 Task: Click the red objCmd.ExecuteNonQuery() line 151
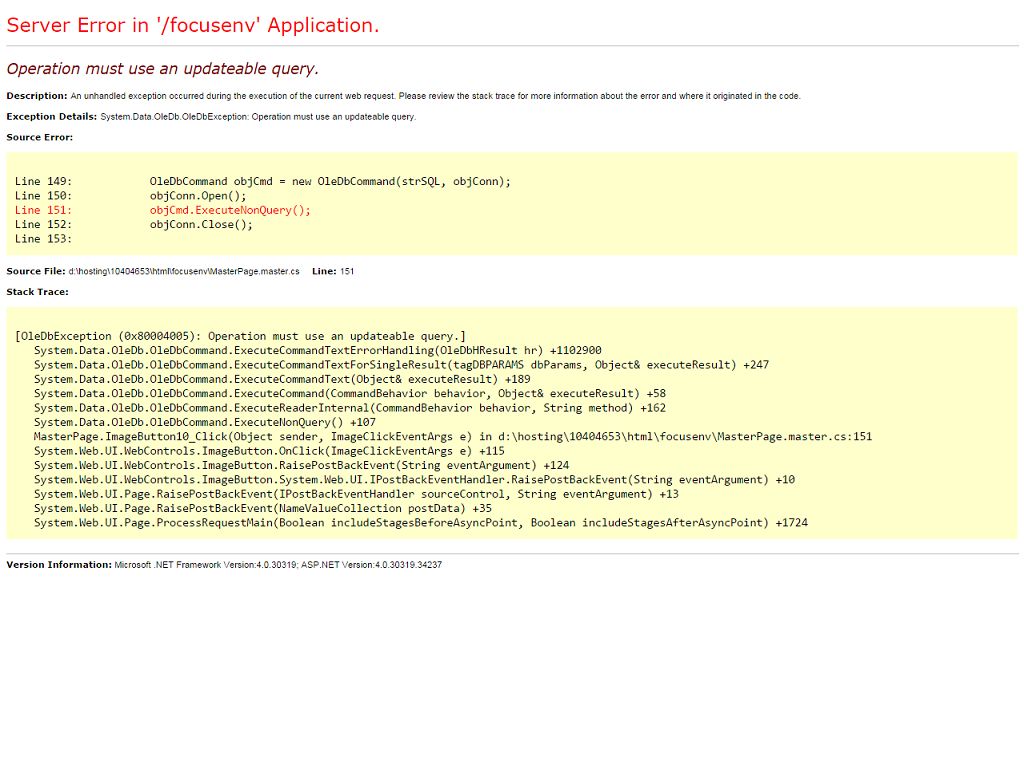click(230, 210)
